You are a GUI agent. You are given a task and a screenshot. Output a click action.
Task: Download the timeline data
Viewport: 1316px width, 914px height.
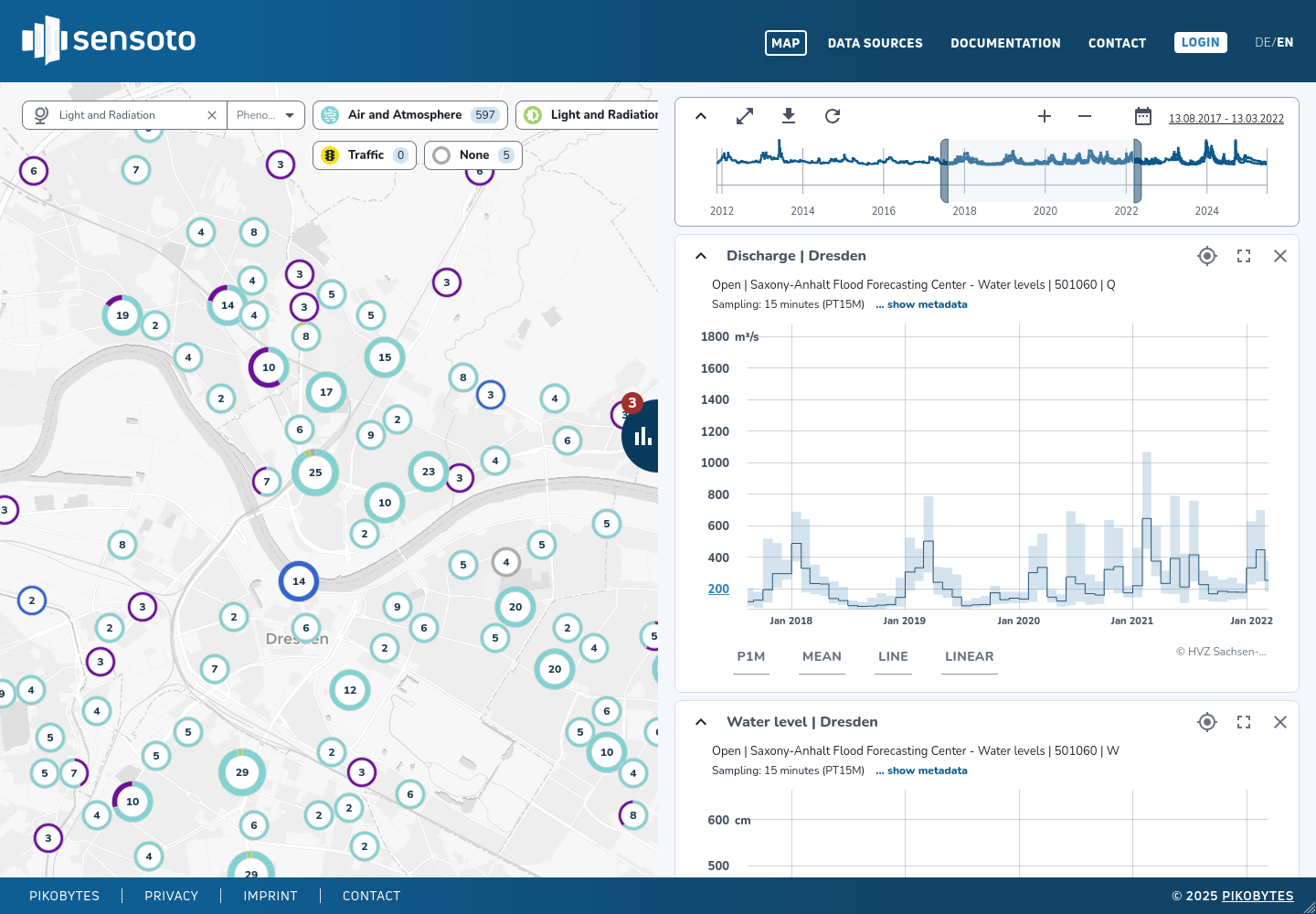coord(789,116)
